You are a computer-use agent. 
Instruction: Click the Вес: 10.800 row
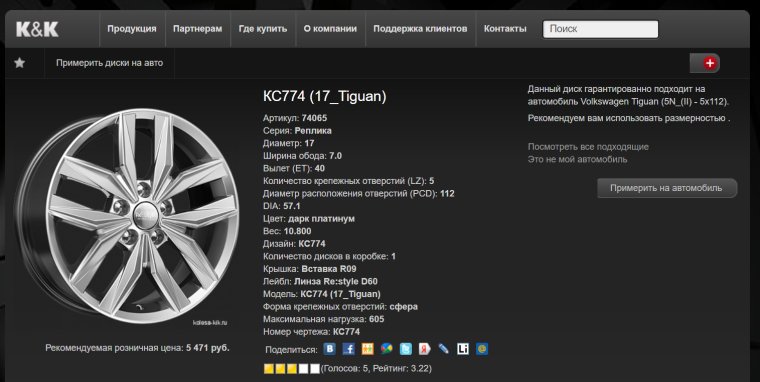click(x=287, y=231)
